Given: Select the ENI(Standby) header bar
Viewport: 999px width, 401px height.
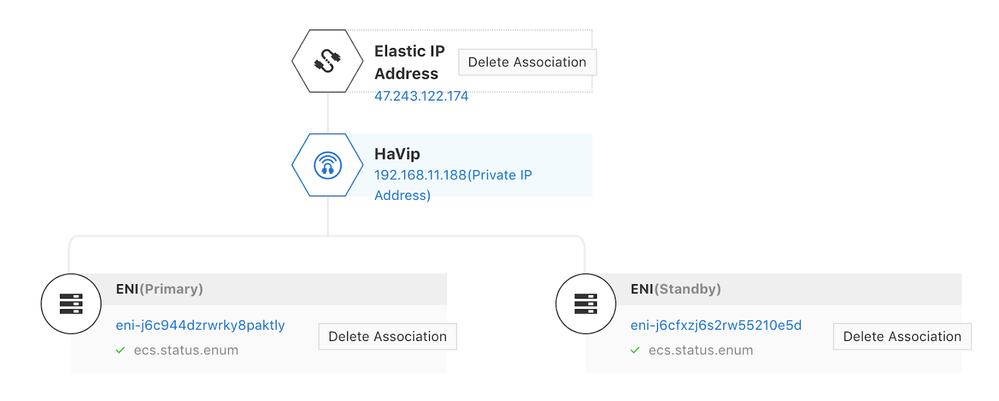Looking at the screenshot, I should (820, 289).
